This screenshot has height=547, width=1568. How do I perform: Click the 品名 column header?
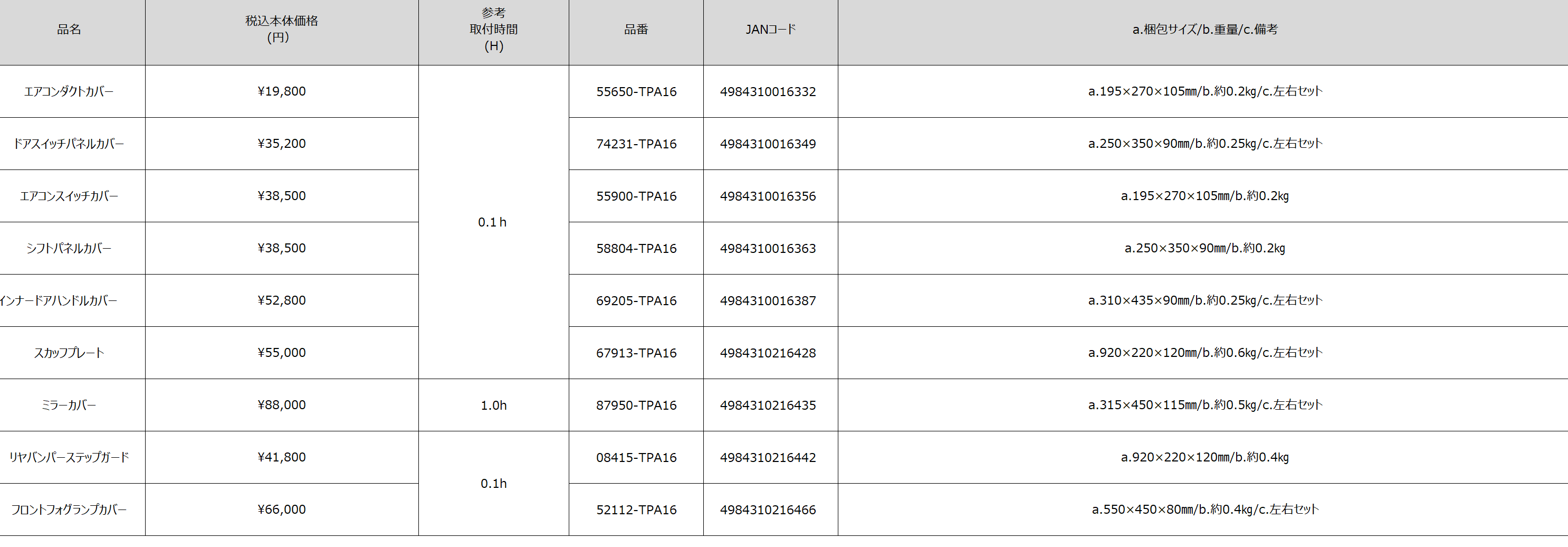69,29
